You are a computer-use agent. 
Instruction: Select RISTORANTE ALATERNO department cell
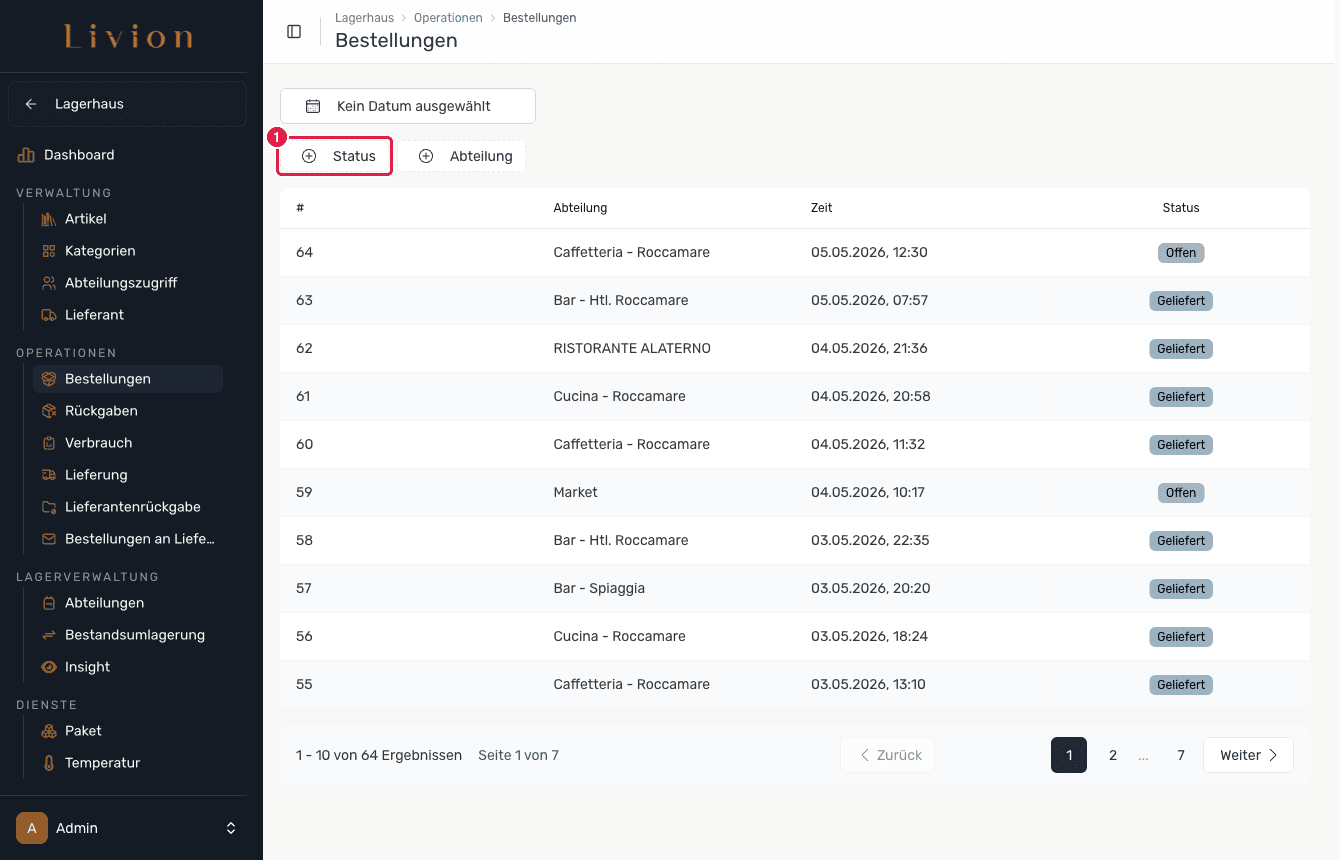pos(632,349)
